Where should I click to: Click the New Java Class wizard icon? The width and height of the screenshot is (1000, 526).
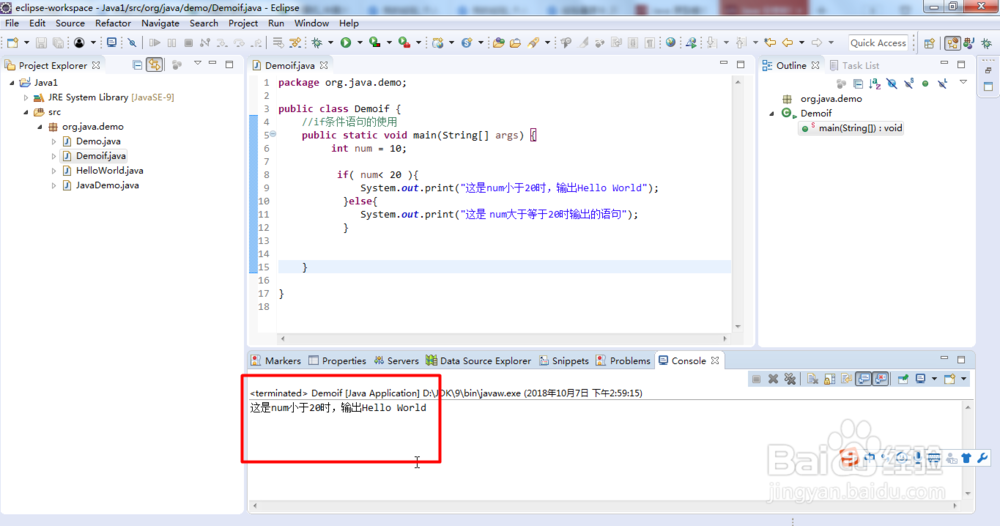[x=467, y=43]
